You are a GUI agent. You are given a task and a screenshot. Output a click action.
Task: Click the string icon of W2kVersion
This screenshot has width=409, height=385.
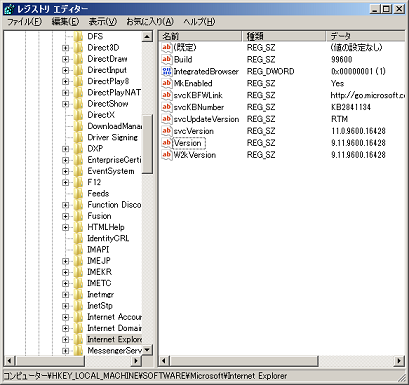point(167,155)
